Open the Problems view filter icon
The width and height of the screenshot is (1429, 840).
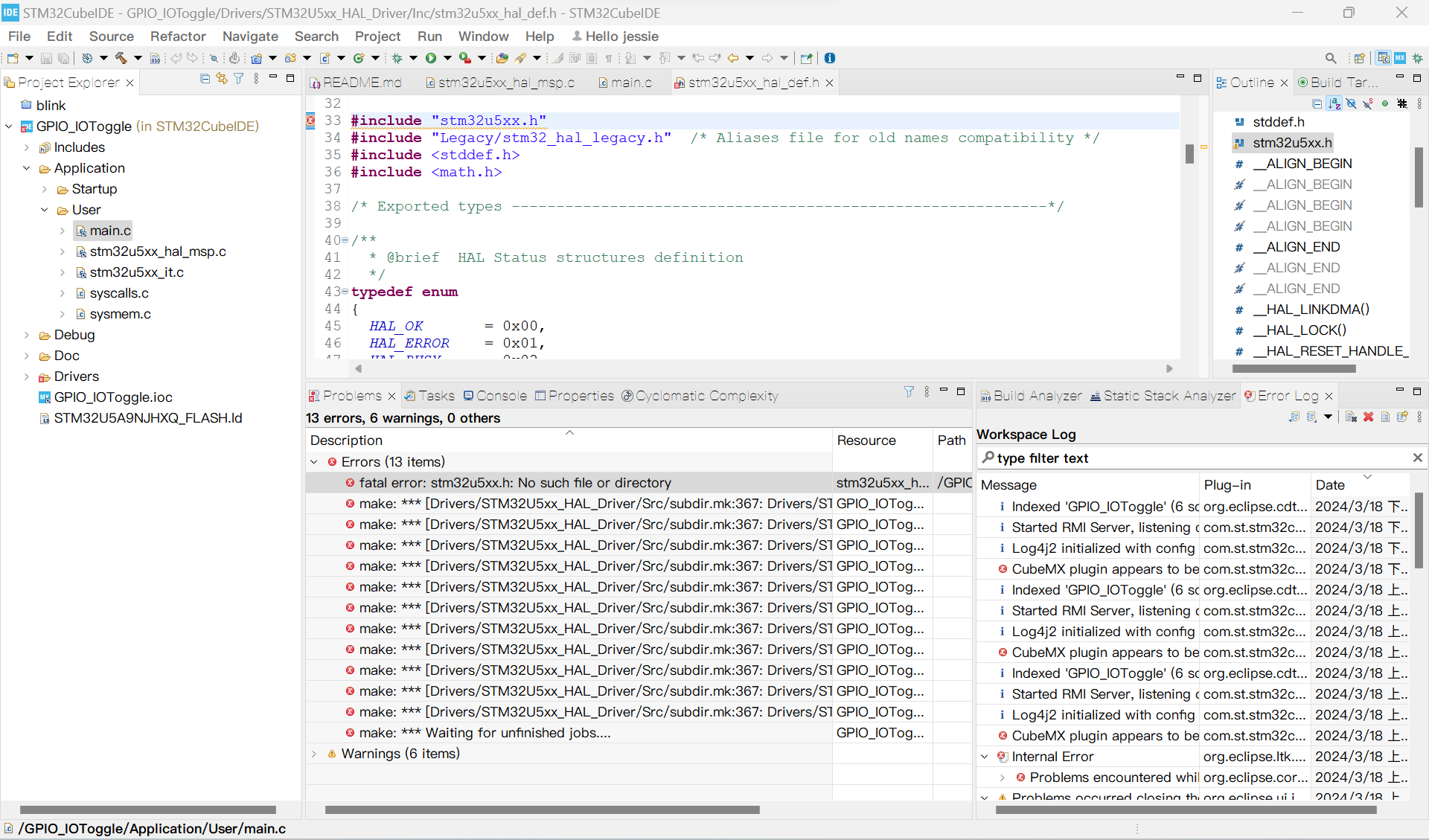908,391
